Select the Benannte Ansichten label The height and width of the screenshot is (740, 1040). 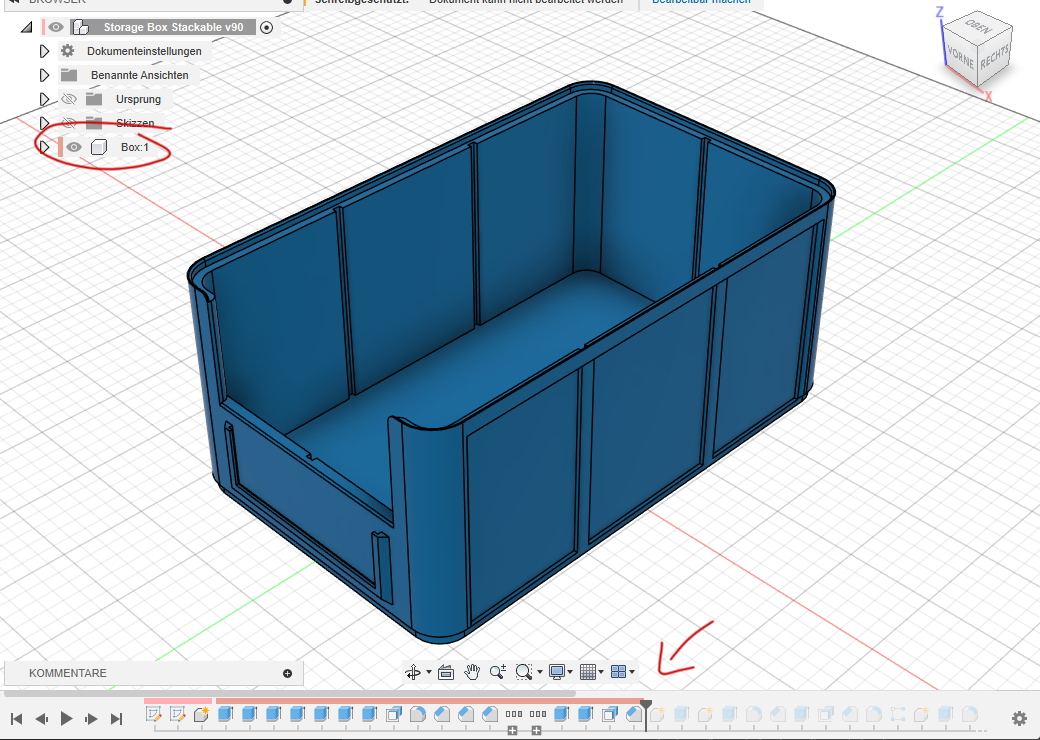[139, 75]
